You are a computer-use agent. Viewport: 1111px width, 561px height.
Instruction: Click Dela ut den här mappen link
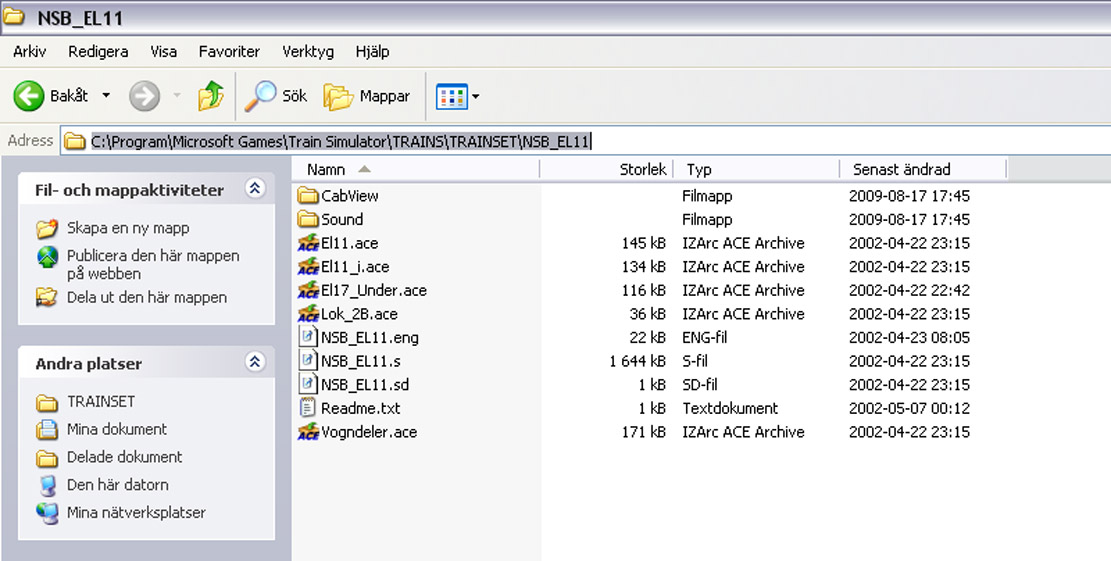pyautogui.click(x=147, y=298)
